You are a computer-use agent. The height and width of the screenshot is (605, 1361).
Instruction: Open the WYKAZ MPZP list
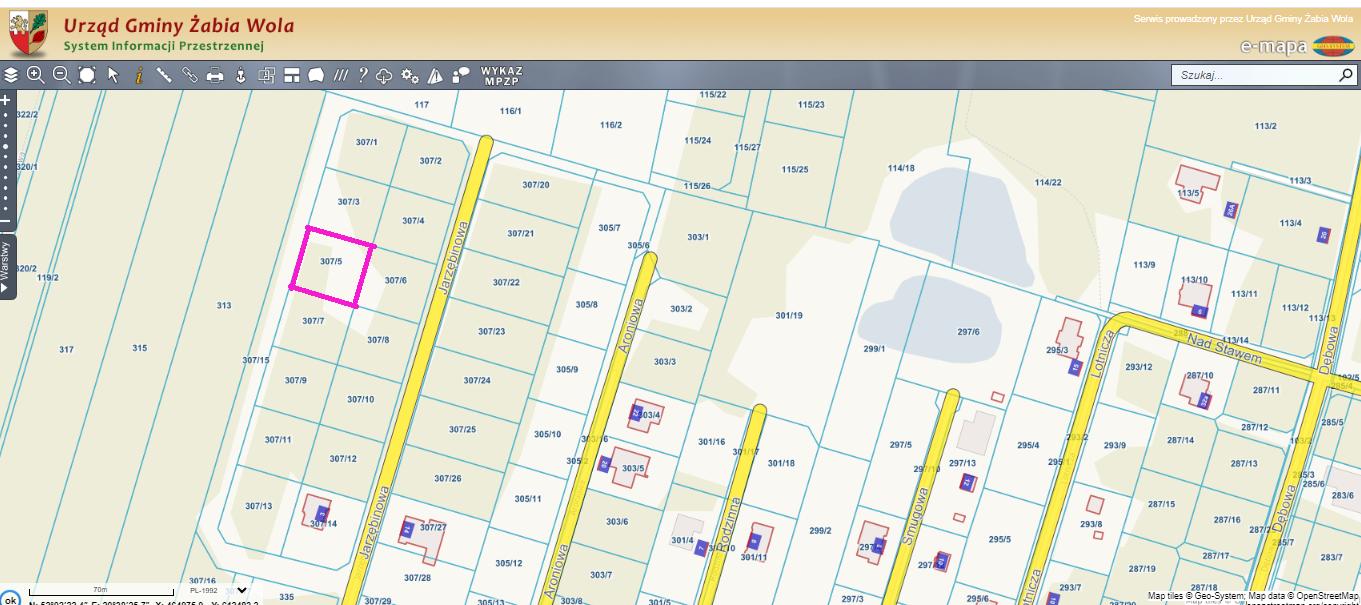coord(501,76)
